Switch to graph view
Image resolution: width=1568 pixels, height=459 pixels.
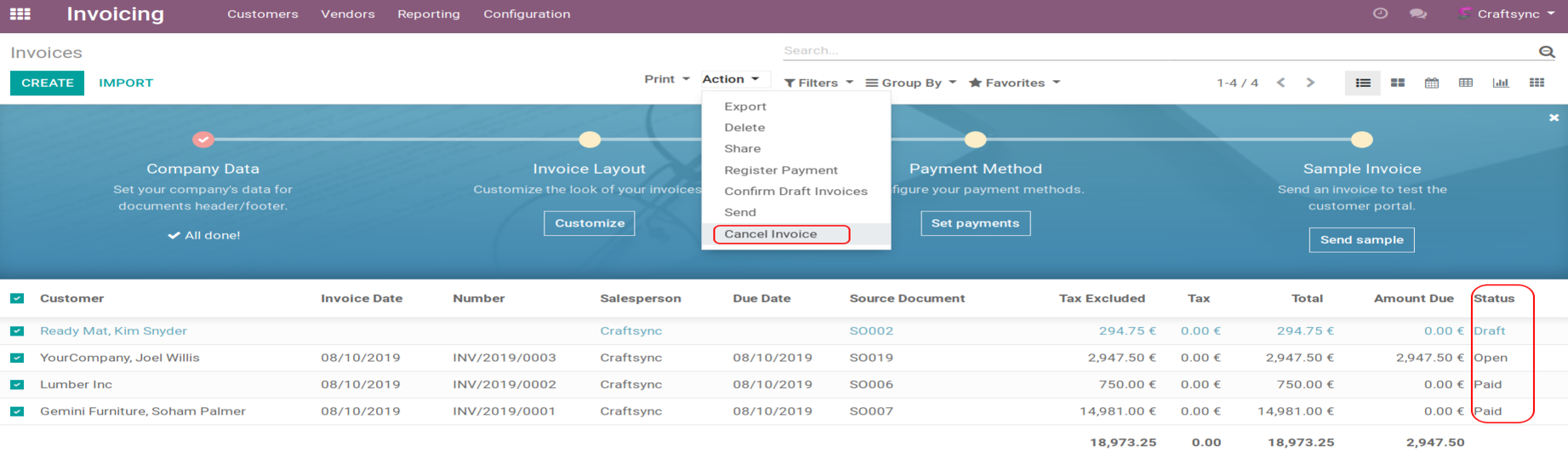coord(1501,83)
